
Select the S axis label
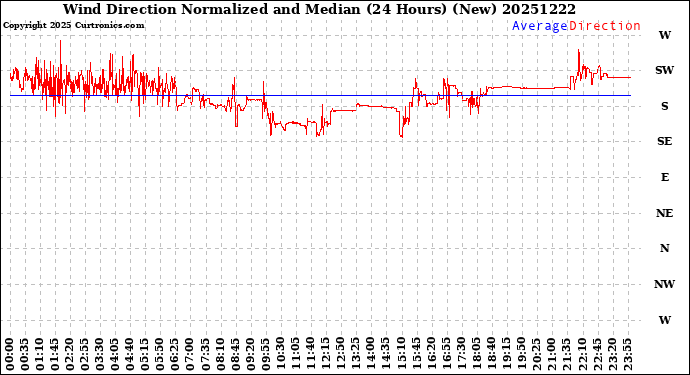tap(665, 106)
